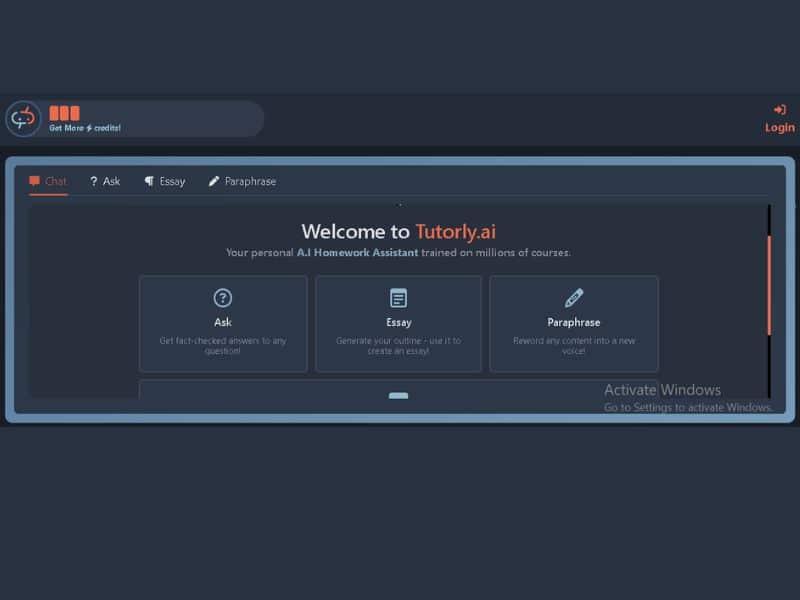Image resolution: width=800 pixels, height=600 pixels.
Task: Click the 'A.I Homework Assistant' text
Action: point(357,253)
